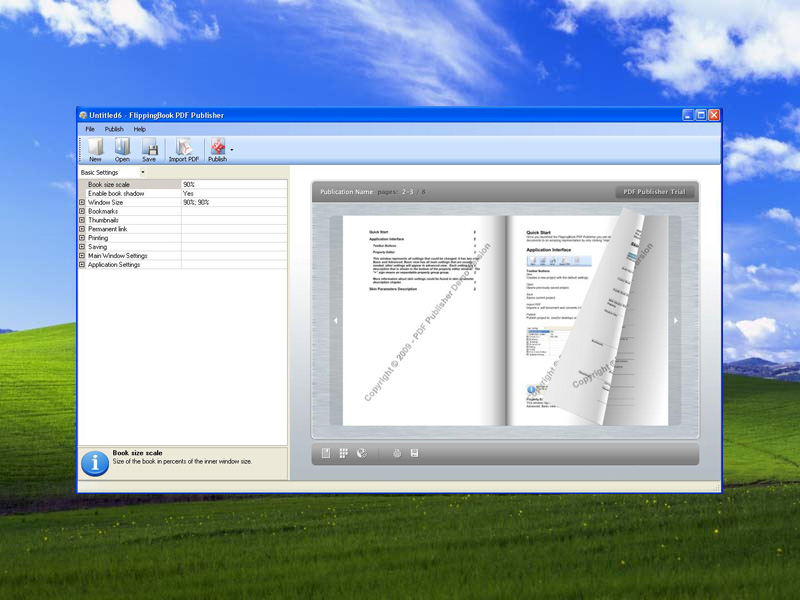The image size is (800, 600).
Task: Expand Application Settings group
Action: coord(82,265)
